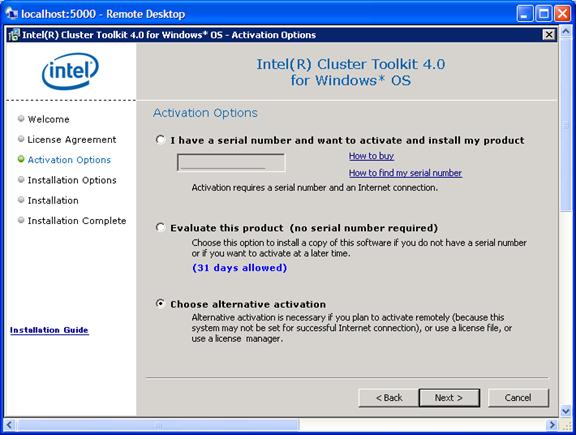576x435 pixels.
Task: Cancel the installation
Action: click(x=518, y=398)
